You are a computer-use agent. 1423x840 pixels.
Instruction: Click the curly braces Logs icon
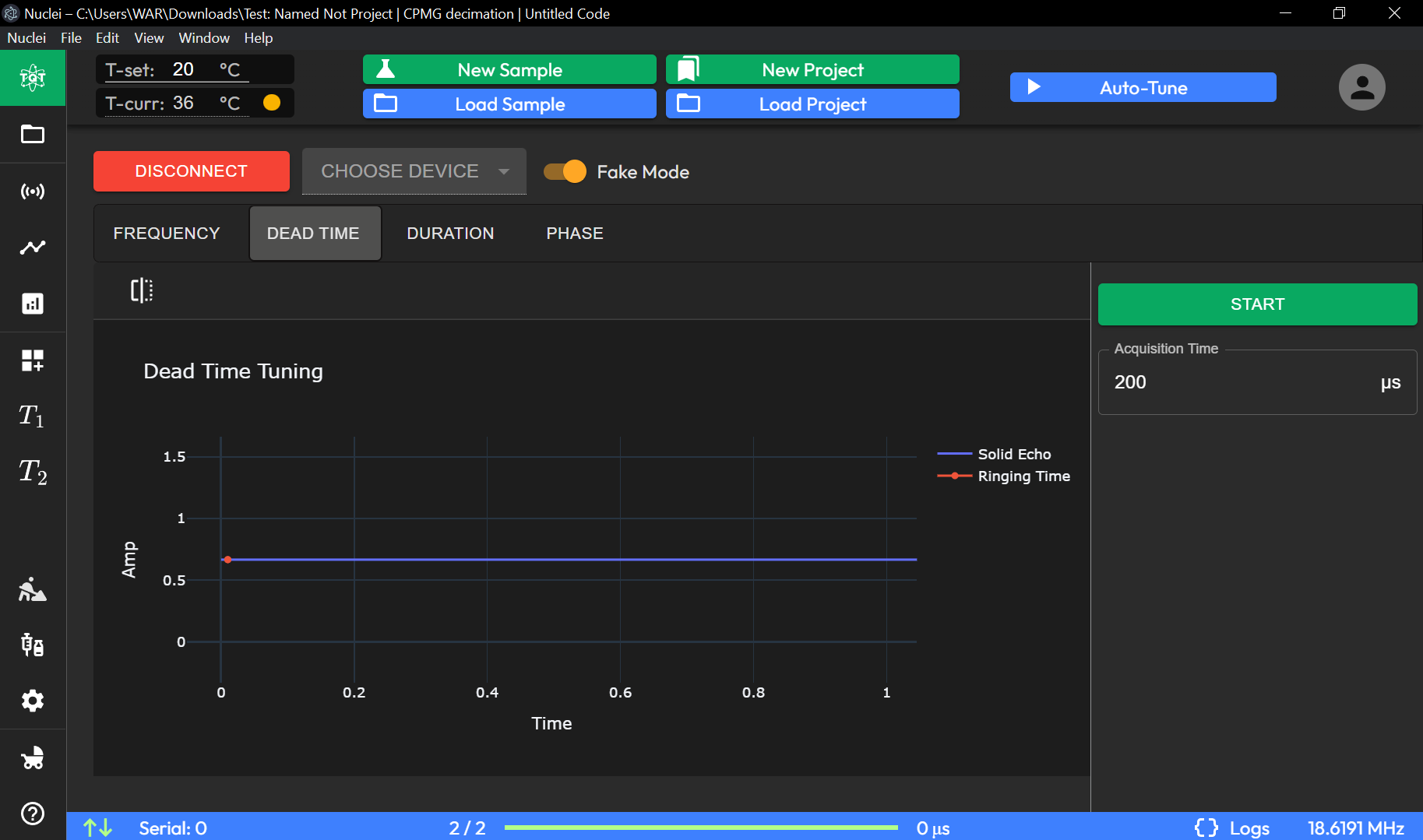click(x=1206, y=828)
